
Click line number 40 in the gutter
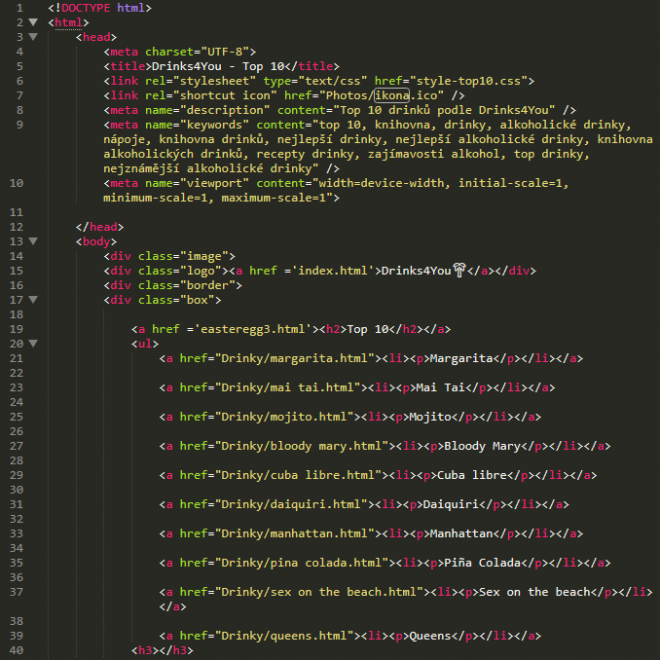pyautogui.click(x=16, y=650)
